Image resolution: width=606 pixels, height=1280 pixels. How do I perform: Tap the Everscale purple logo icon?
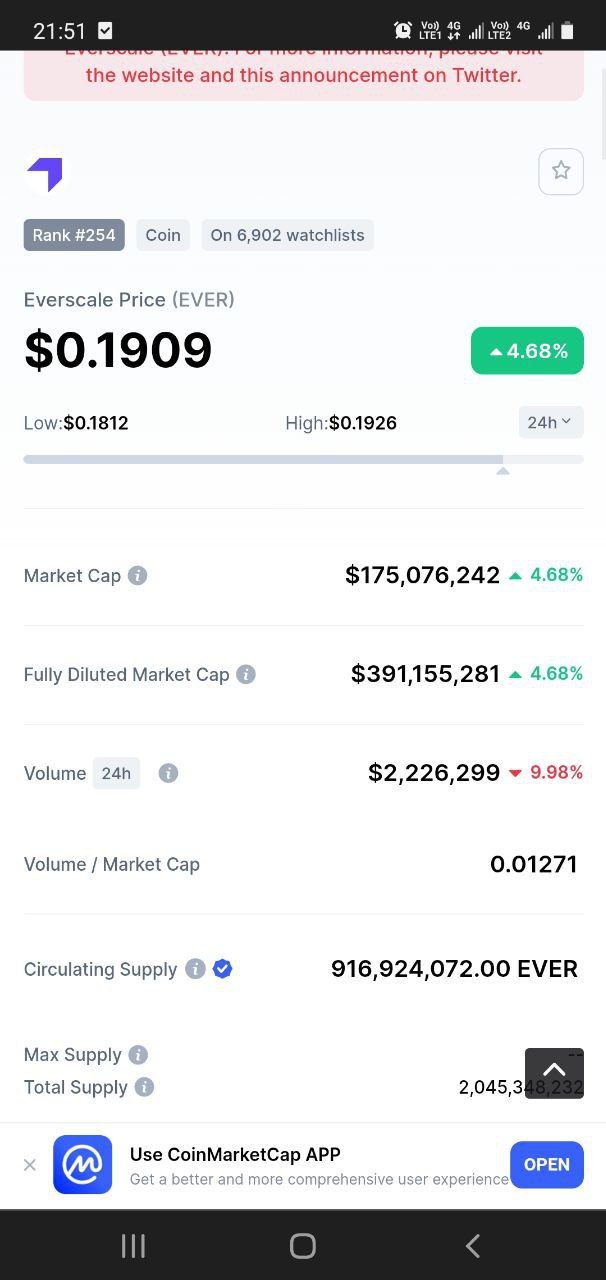45,174
